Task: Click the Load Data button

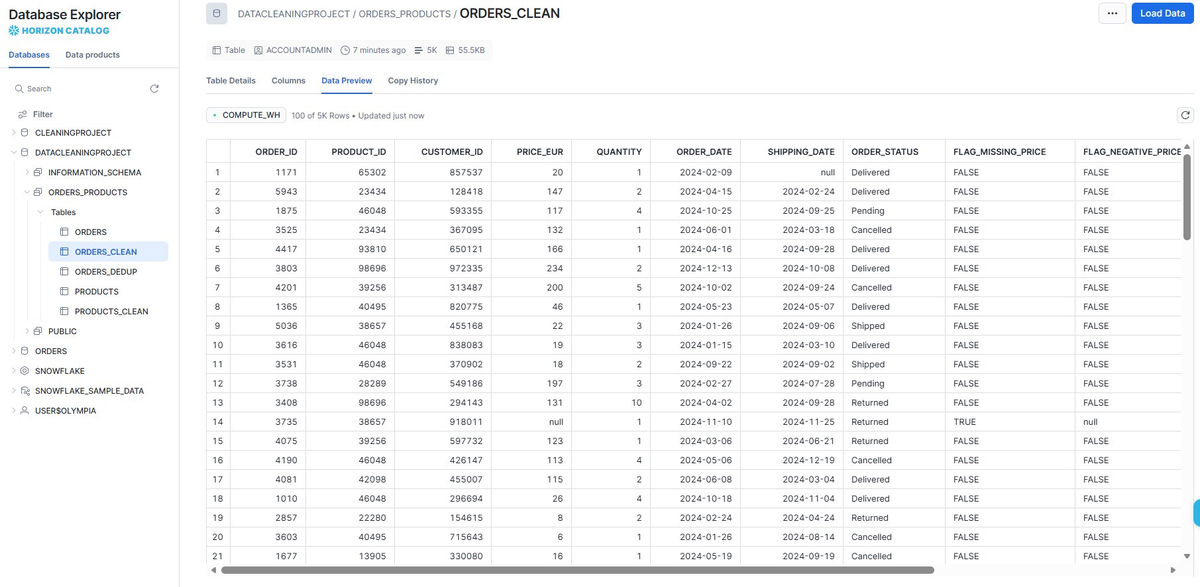Action: click(x=1163, y=13)
